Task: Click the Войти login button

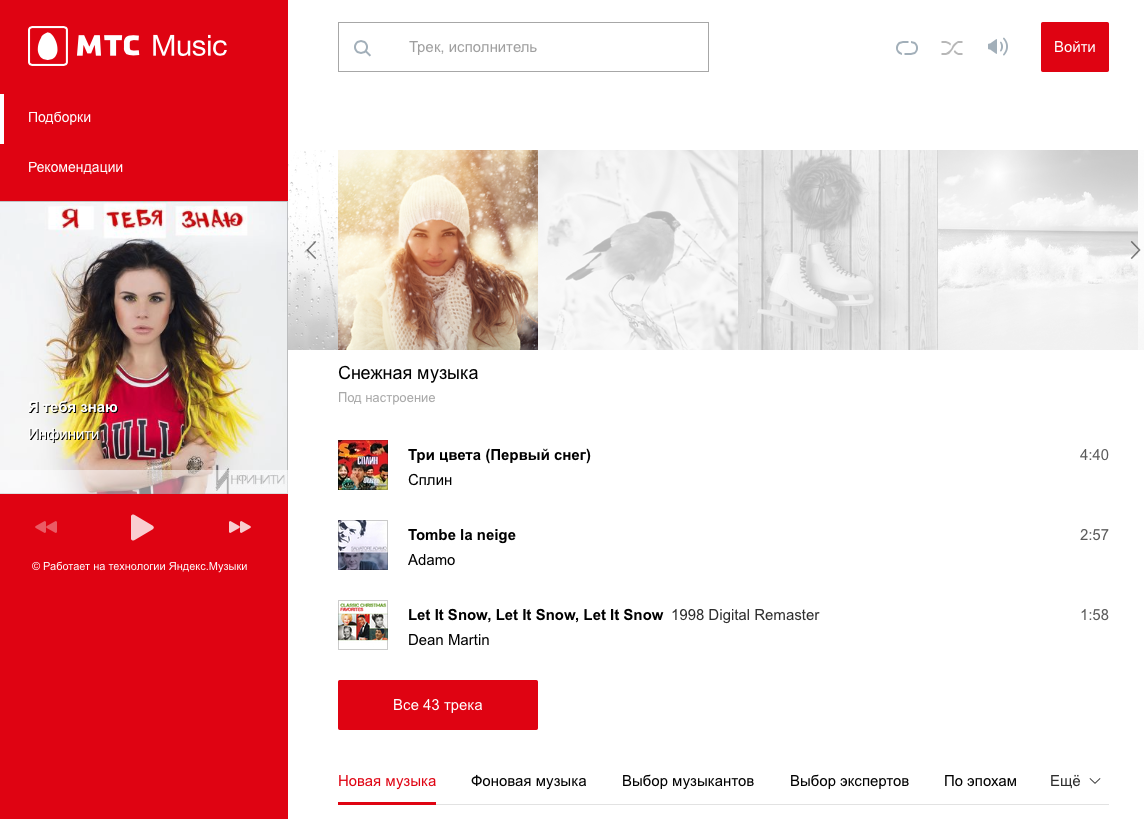Action: [1074, 47]
